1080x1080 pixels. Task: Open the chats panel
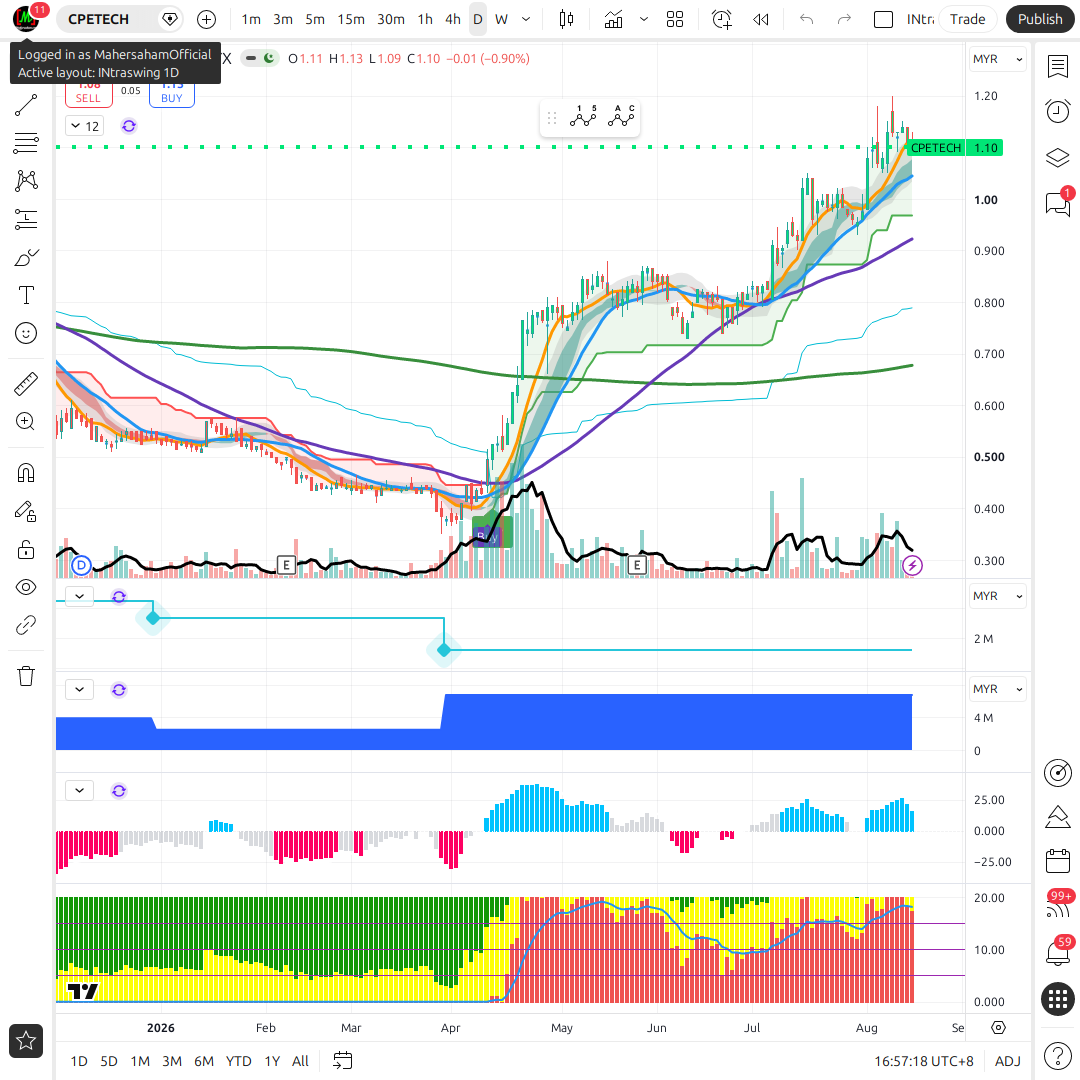tap(1058, 203)
